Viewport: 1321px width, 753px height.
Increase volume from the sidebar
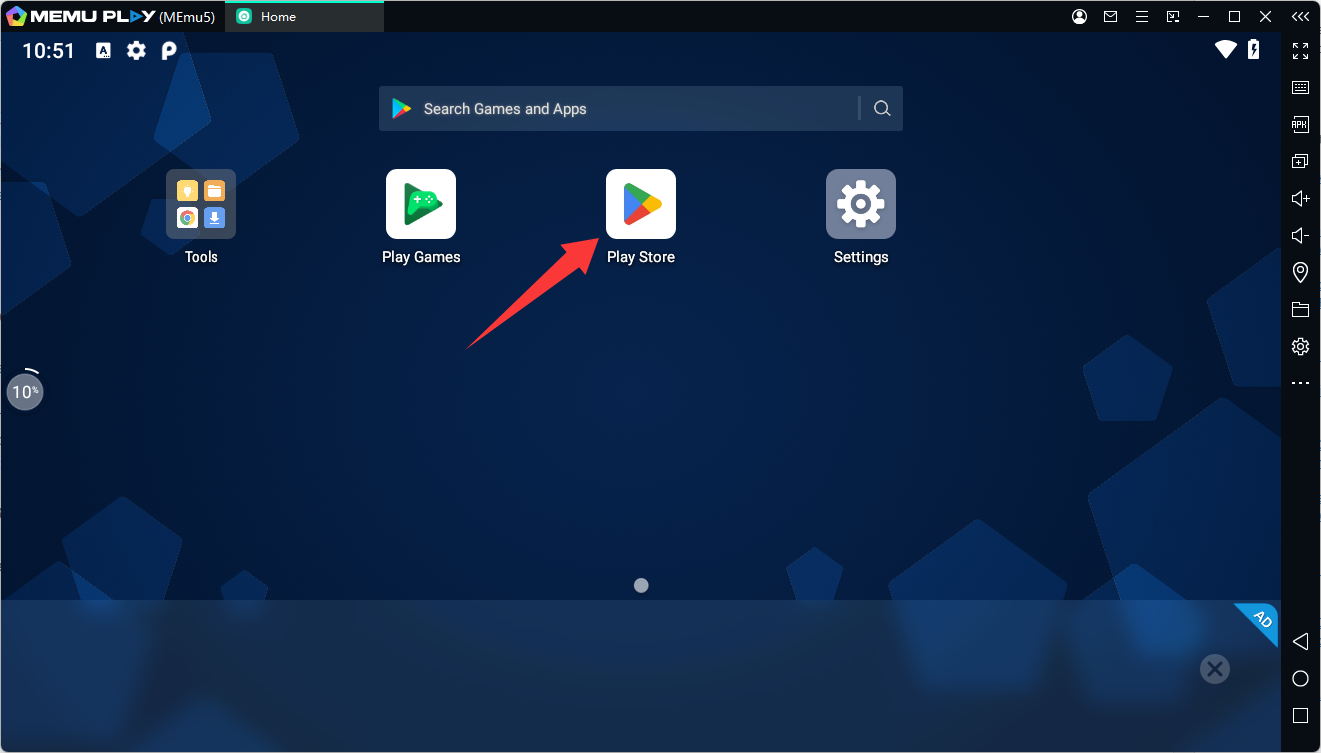pyautogui.click(x=1300, y=198)
